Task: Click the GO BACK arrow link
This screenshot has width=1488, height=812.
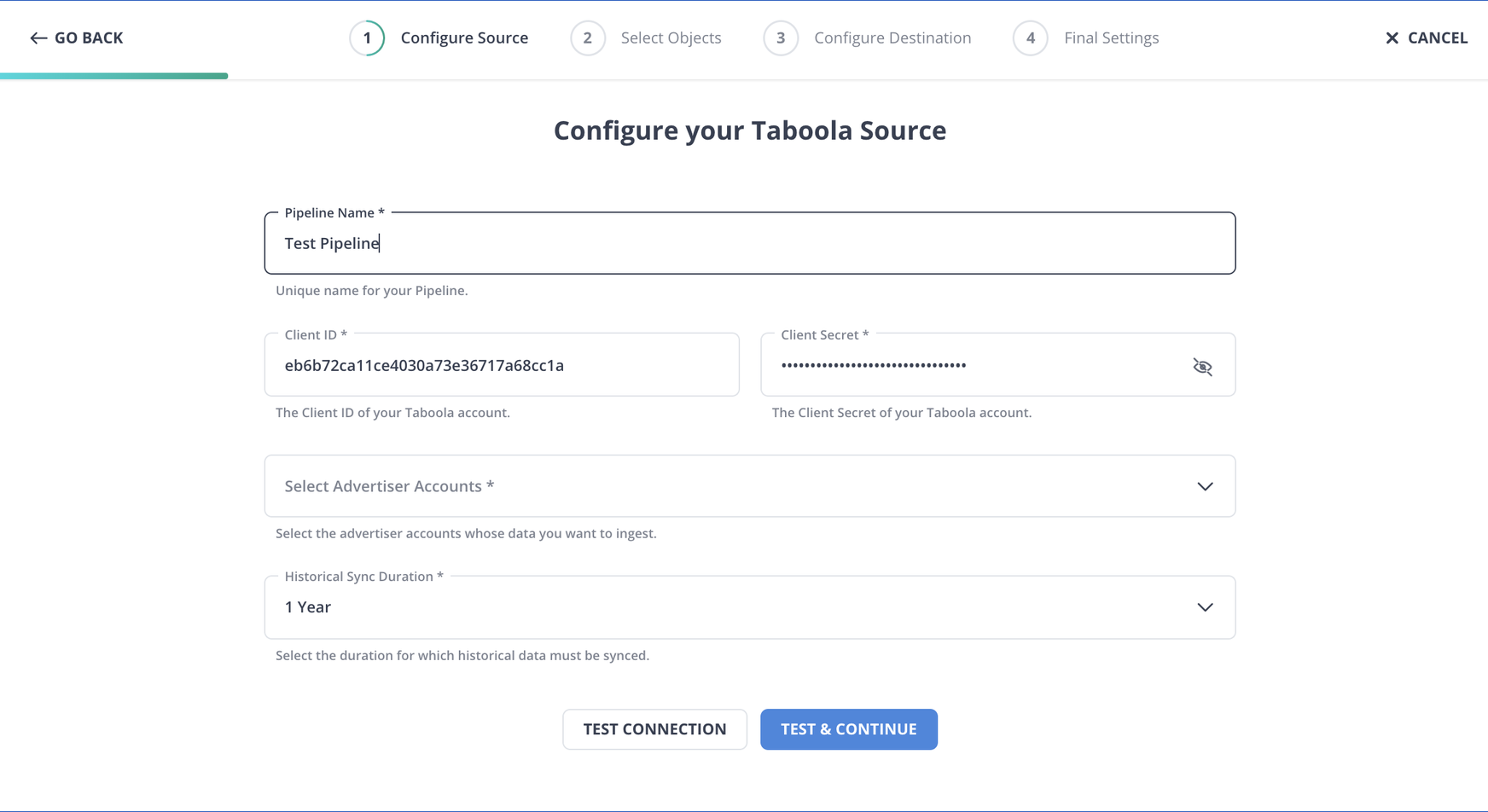Action: pos(76,38)
